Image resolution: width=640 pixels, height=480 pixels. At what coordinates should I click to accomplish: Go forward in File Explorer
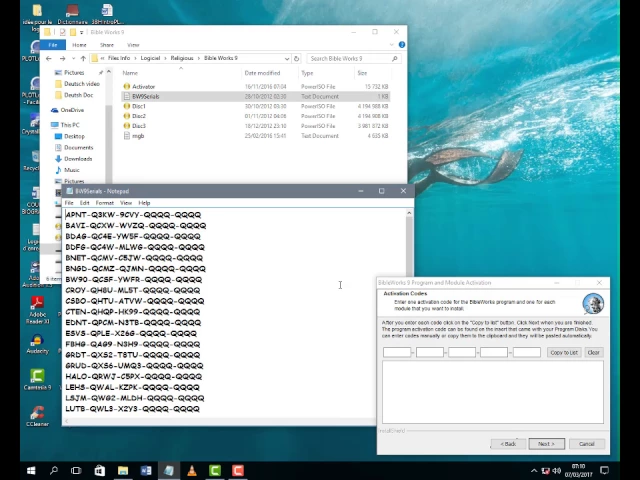pyautogui.click(x=62, y=58)
